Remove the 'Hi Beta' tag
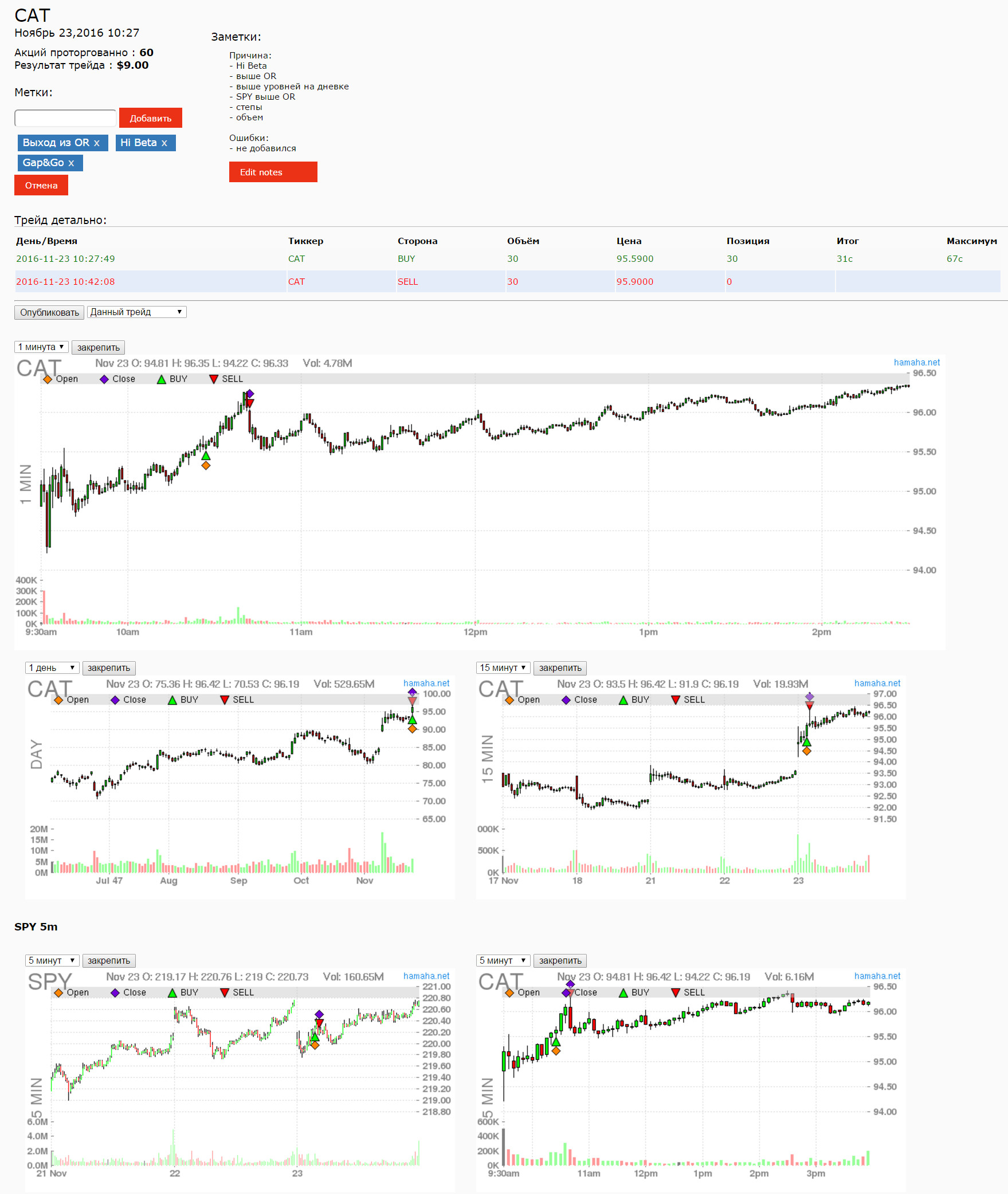The image size is (1008, 1194). click(x=164, y=143)
